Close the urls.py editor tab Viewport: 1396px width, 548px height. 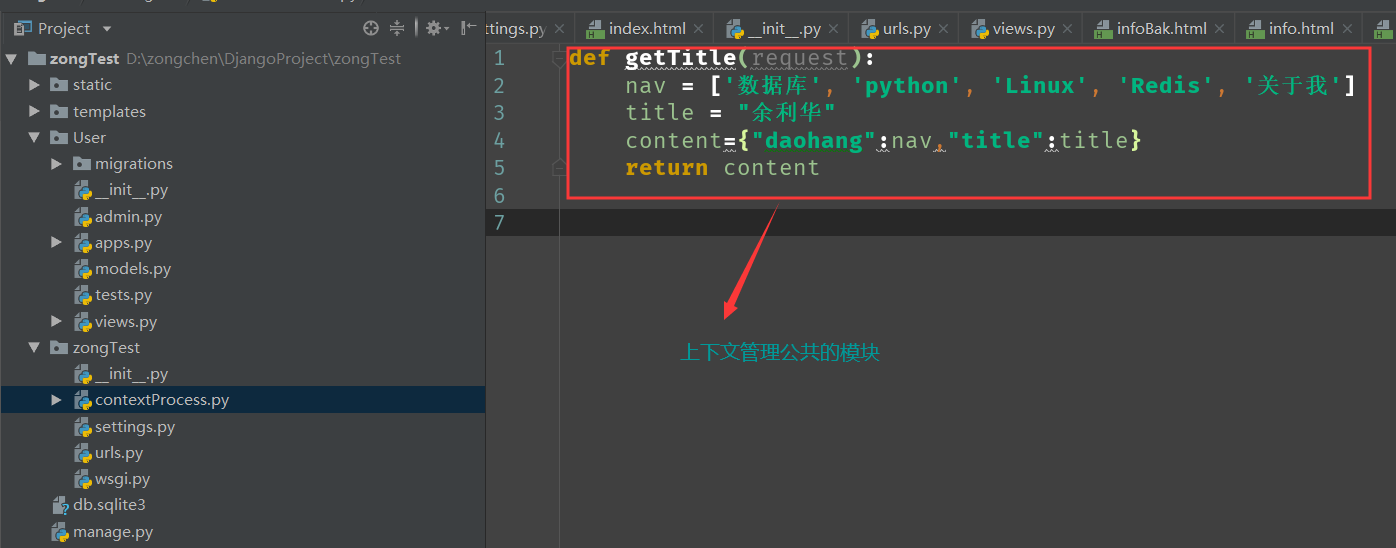pyautogui.click(x=943, y=29)
